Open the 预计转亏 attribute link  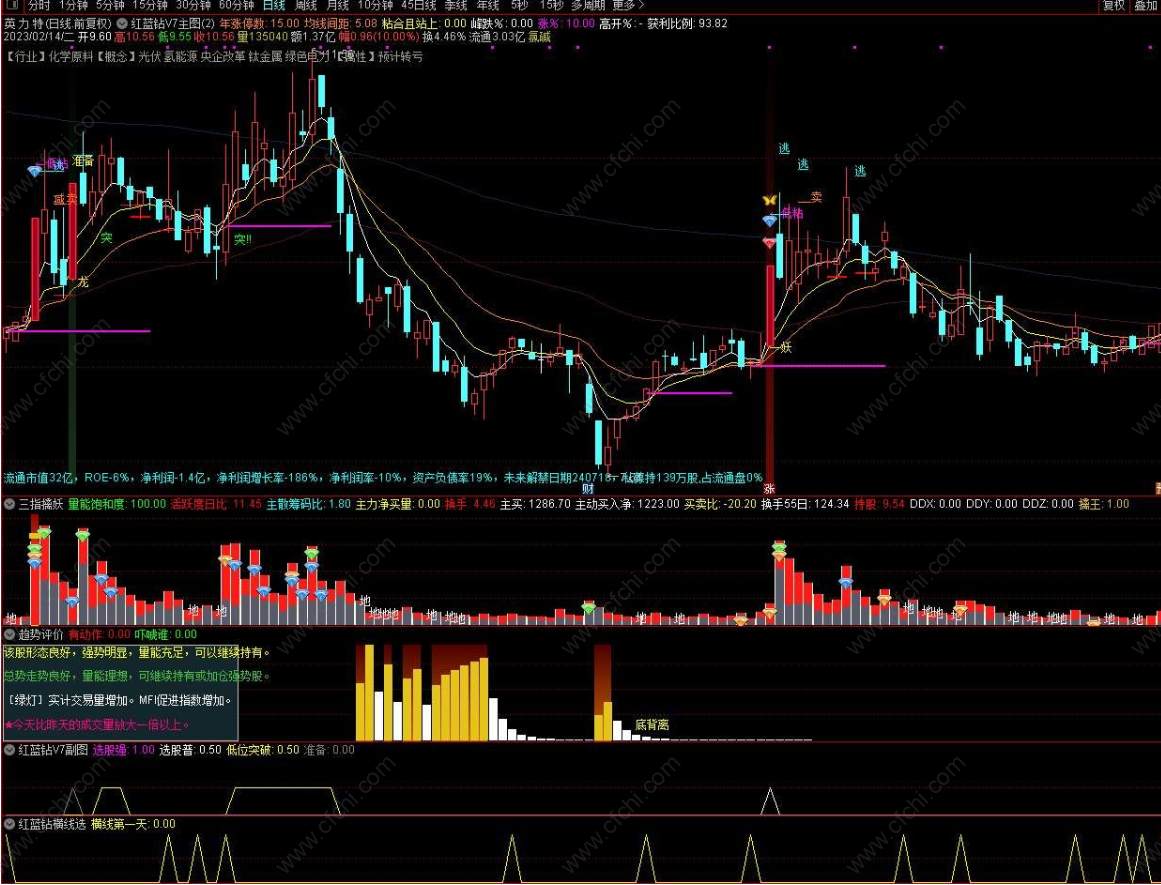coord(401,56)
